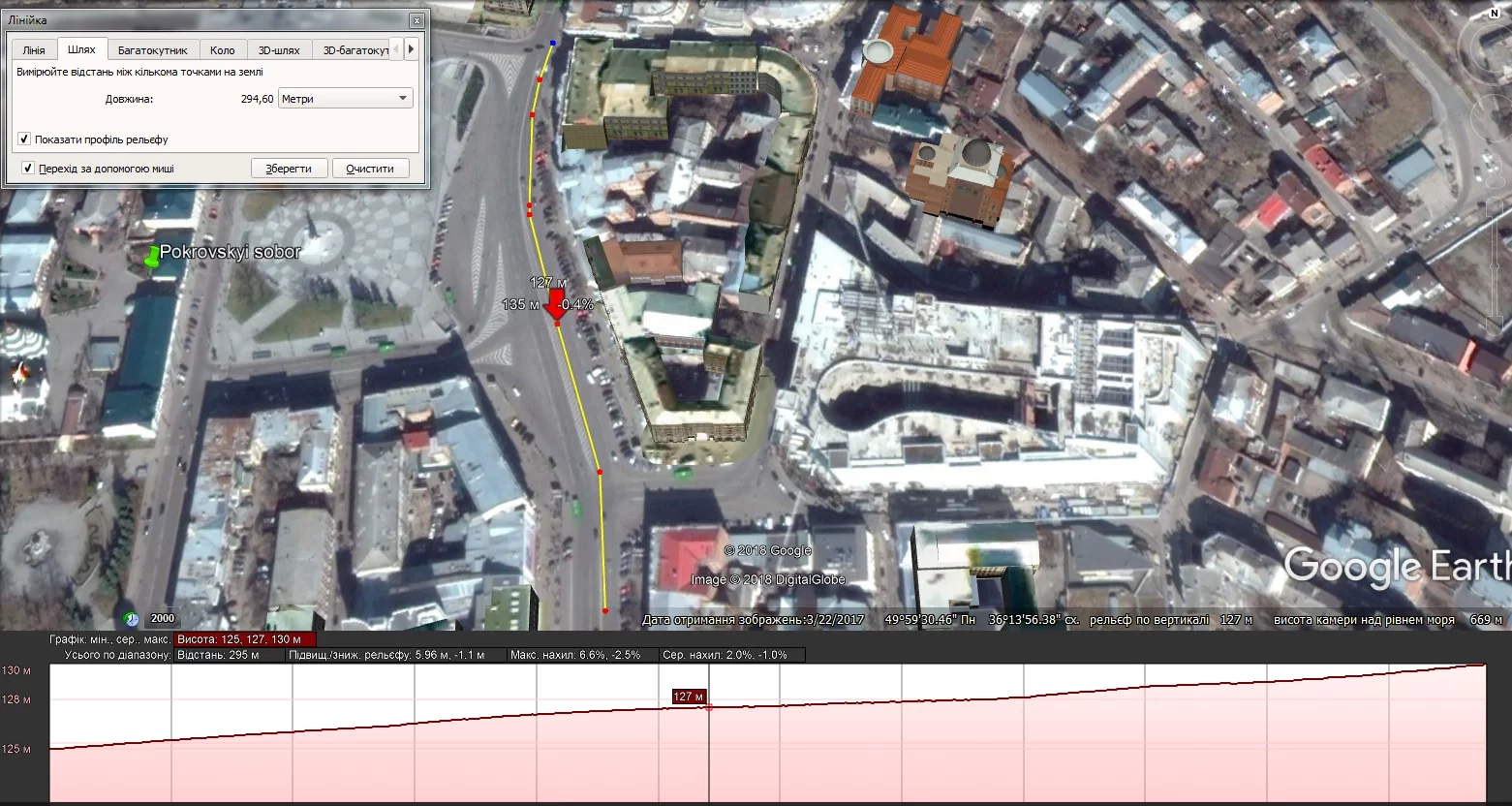
Task: Click the Очистити button
Action: tap(370, 169)
